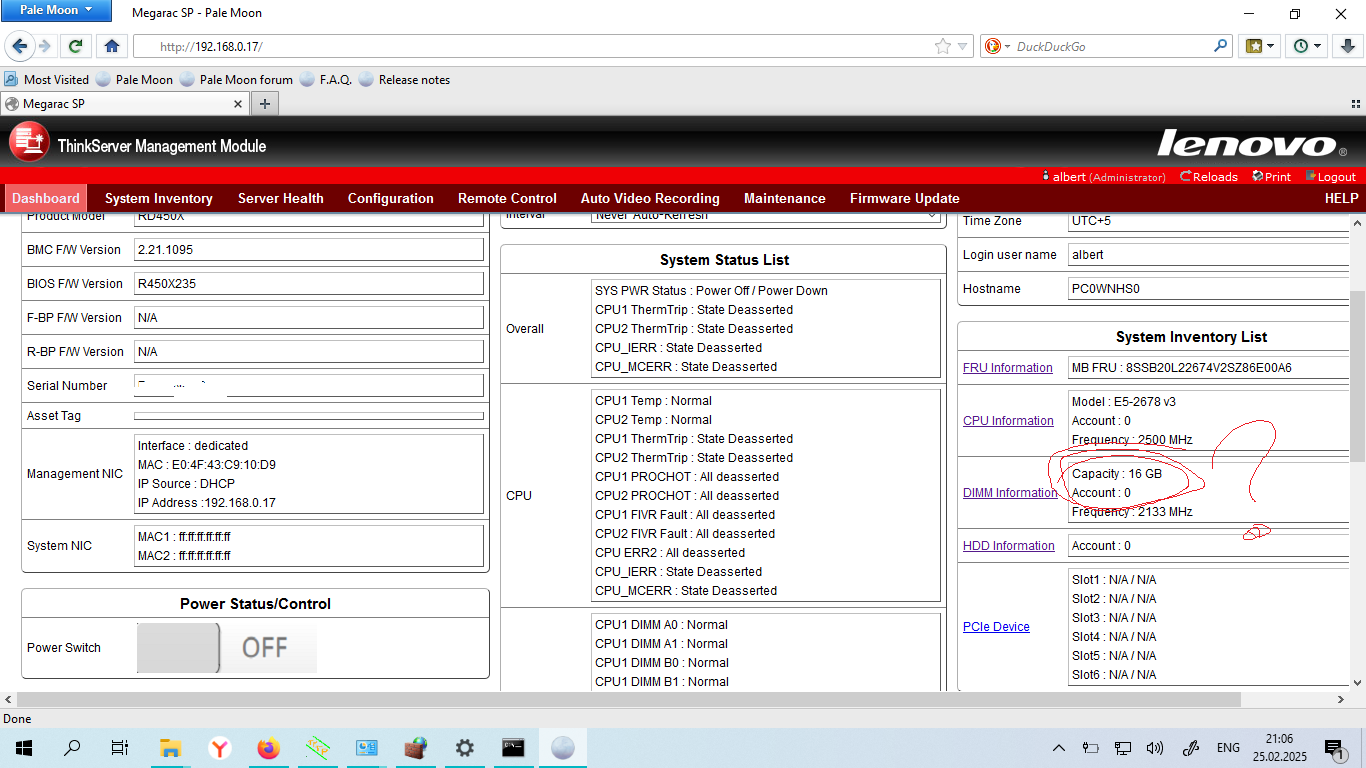Open the Maintenance menu
Screen dimensions: 1366x768
(785, 198)
